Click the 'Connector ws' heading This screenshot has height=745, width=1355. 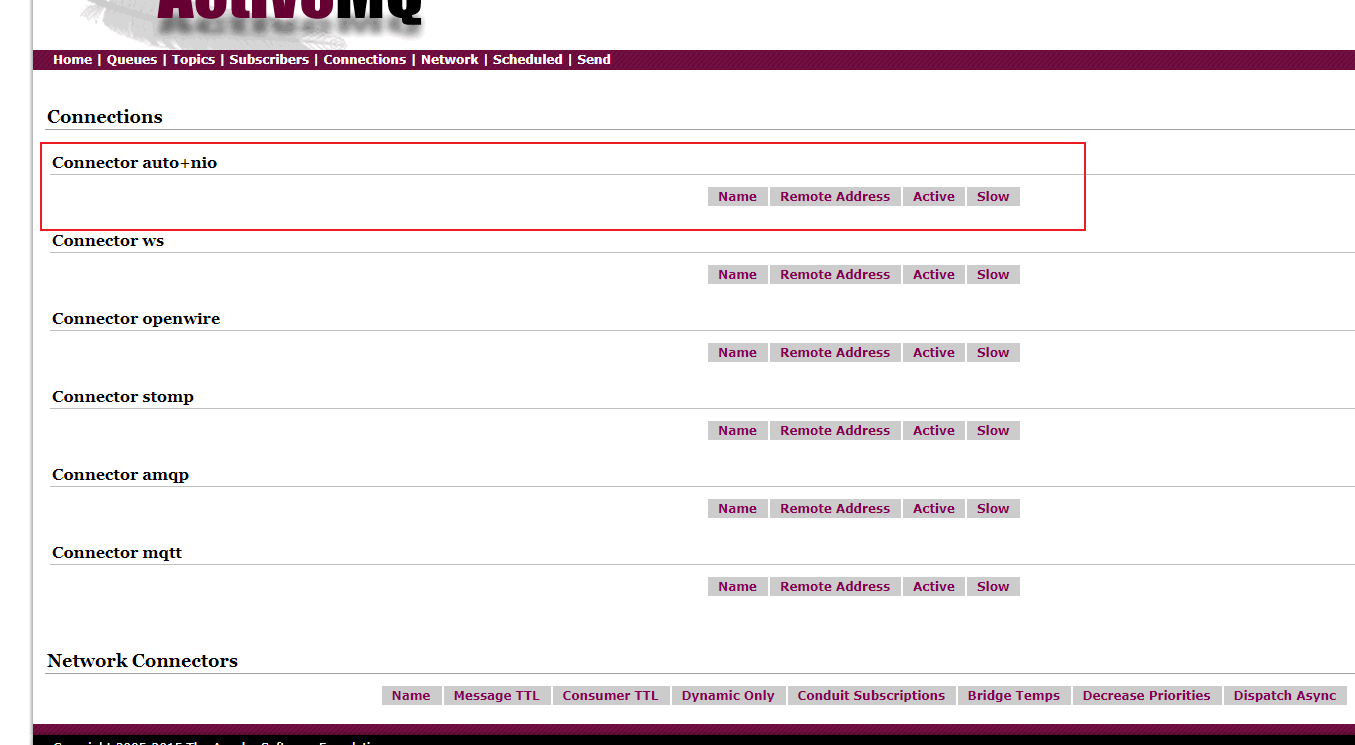pos(108,241)
